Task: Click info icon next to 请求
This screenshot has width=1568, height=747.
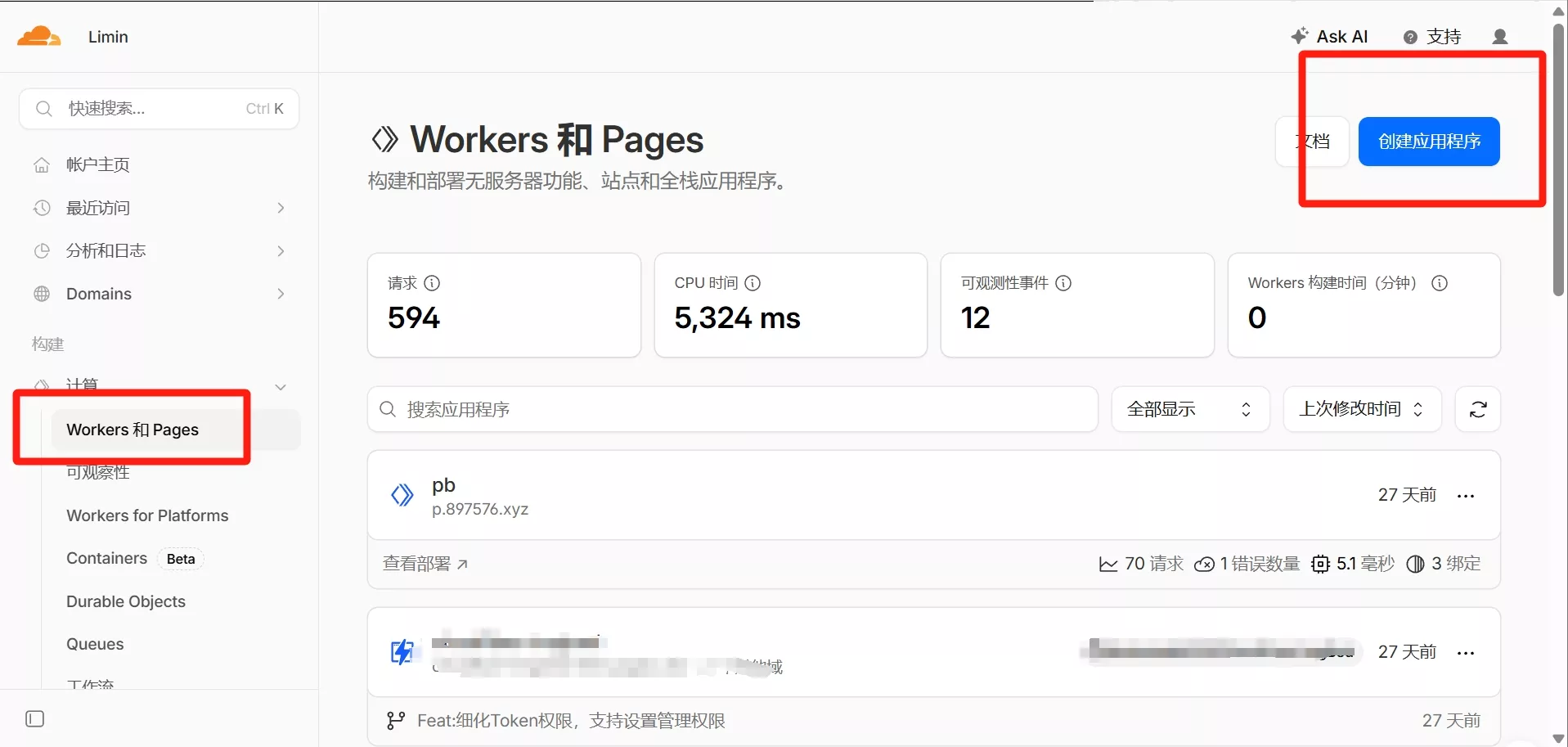Action: 433,283
